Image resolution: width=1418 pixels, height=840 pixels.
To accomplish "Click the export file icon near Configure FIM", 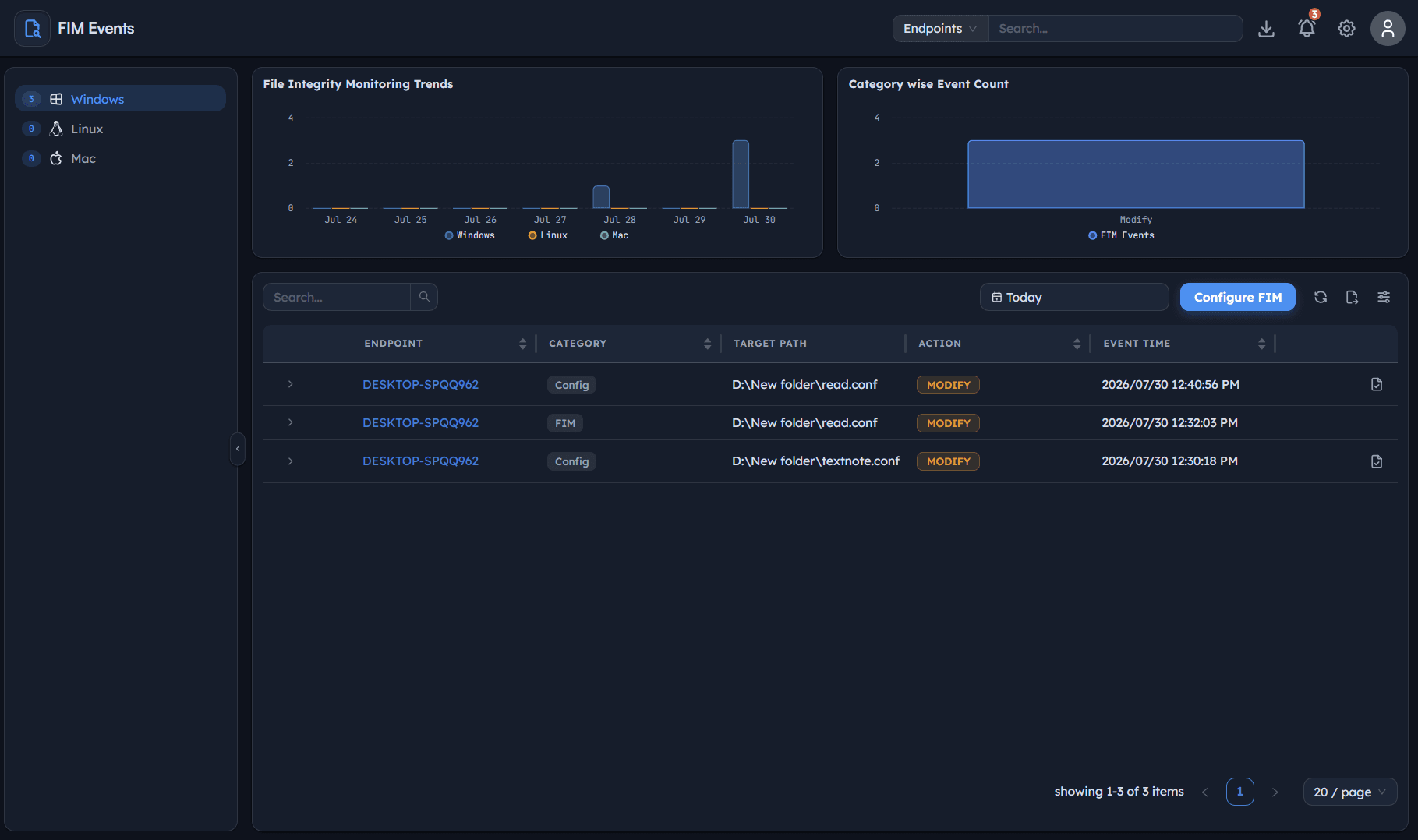I will pyautogui.click(x=1352, y=297).
